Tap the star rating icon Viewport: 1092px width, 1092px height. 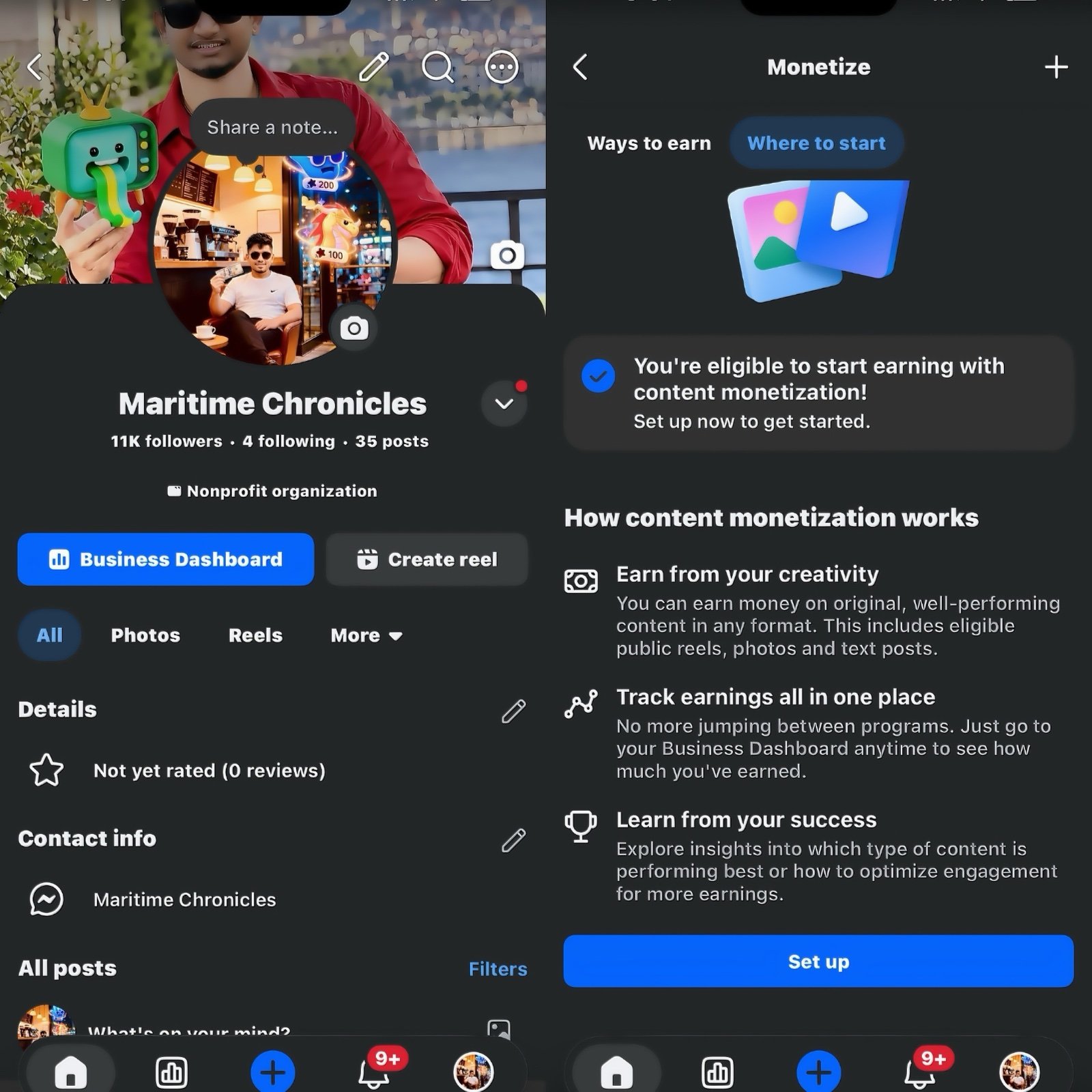point(46,771)
